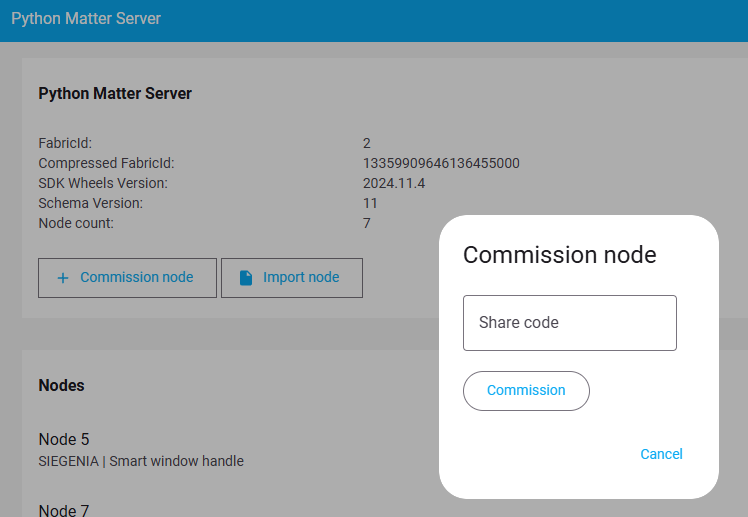
Task: Click the Node count value 7
Action: click(x=367, y=223)
